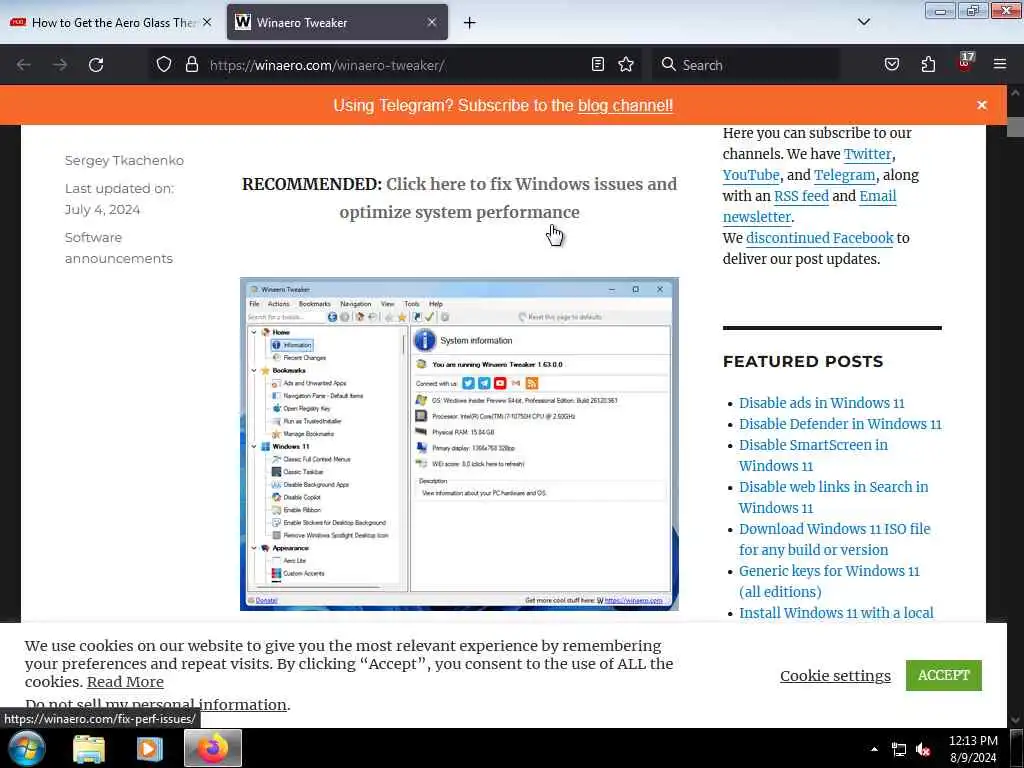The image size is (1024, 768).
Task: Select the Winaero Tweaker tab
Action: [x=337, y=23]
